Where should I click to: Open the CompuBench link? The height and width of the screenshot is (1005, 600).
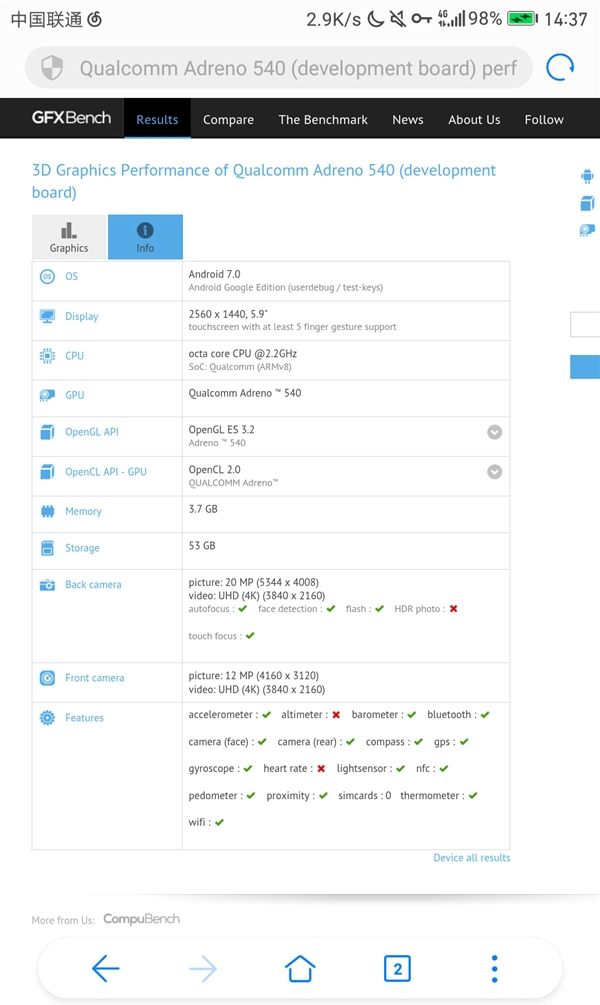coord(141,919)
